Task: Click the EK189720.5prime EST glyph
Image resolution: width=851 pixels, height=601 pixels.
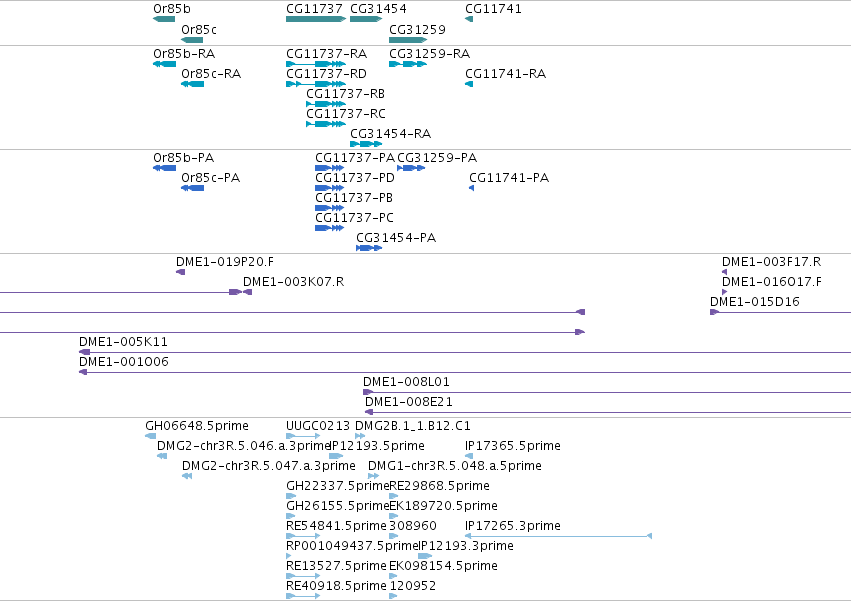Action: tap(393, 516)
